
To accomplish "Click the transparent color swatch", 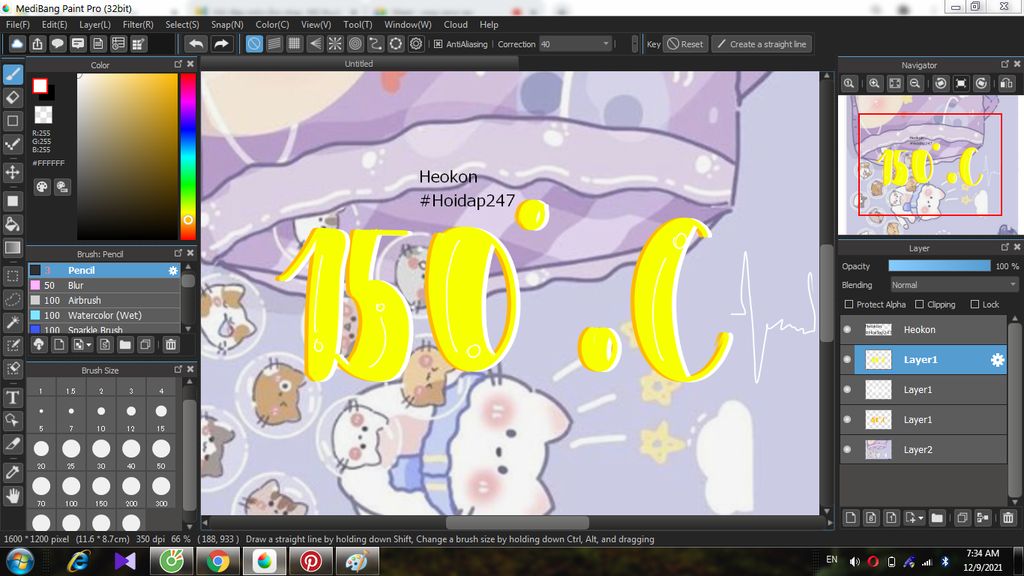I will (x=43, y=115).
